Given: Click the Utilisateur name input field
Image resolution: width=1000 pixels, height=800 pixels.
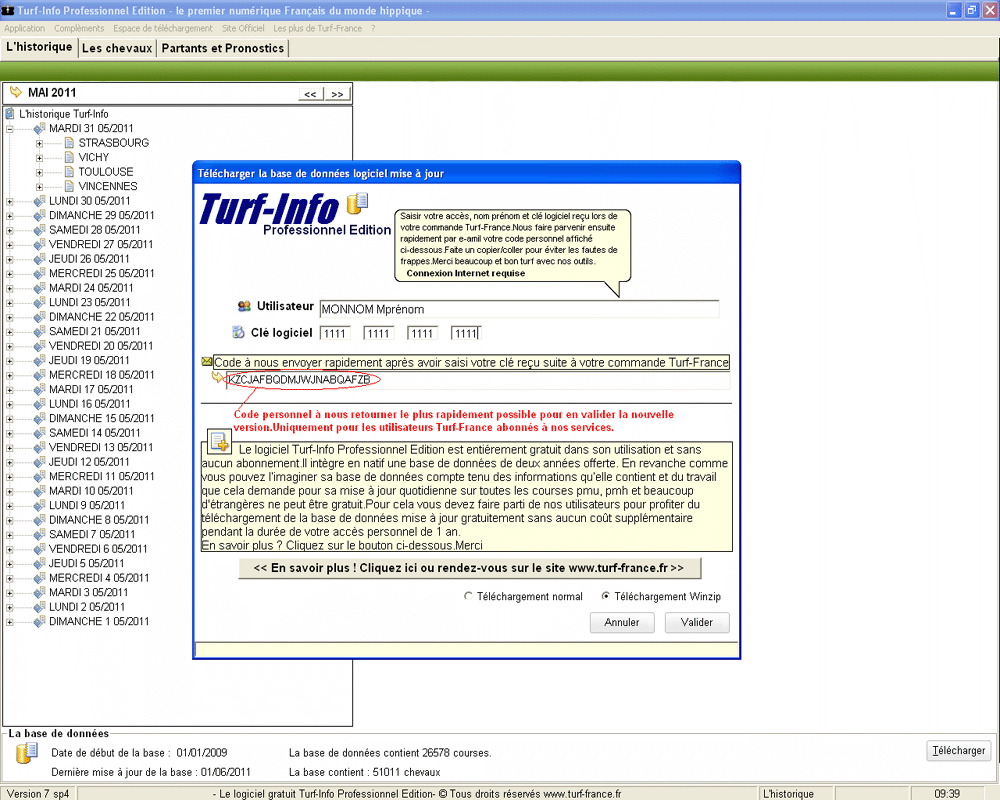Looking at the screenshot, I should [519, 309].
